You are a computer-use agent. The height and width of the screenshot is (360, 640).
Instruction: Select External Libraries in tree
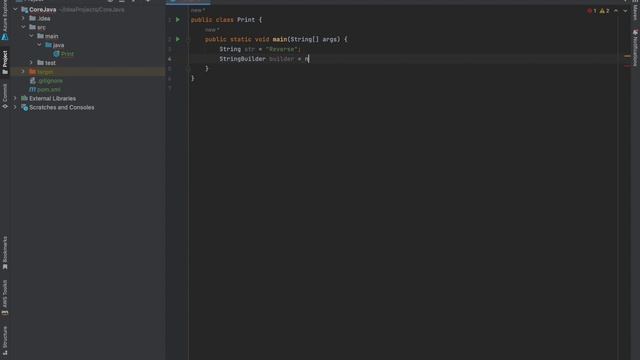[x=52, y=98]
